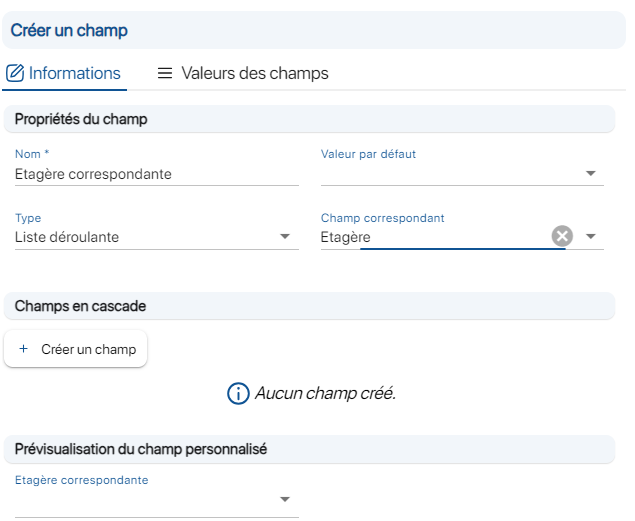
Task: Click the hamburger list icon beside Valeurs des champs
Action: pos(165,73)
